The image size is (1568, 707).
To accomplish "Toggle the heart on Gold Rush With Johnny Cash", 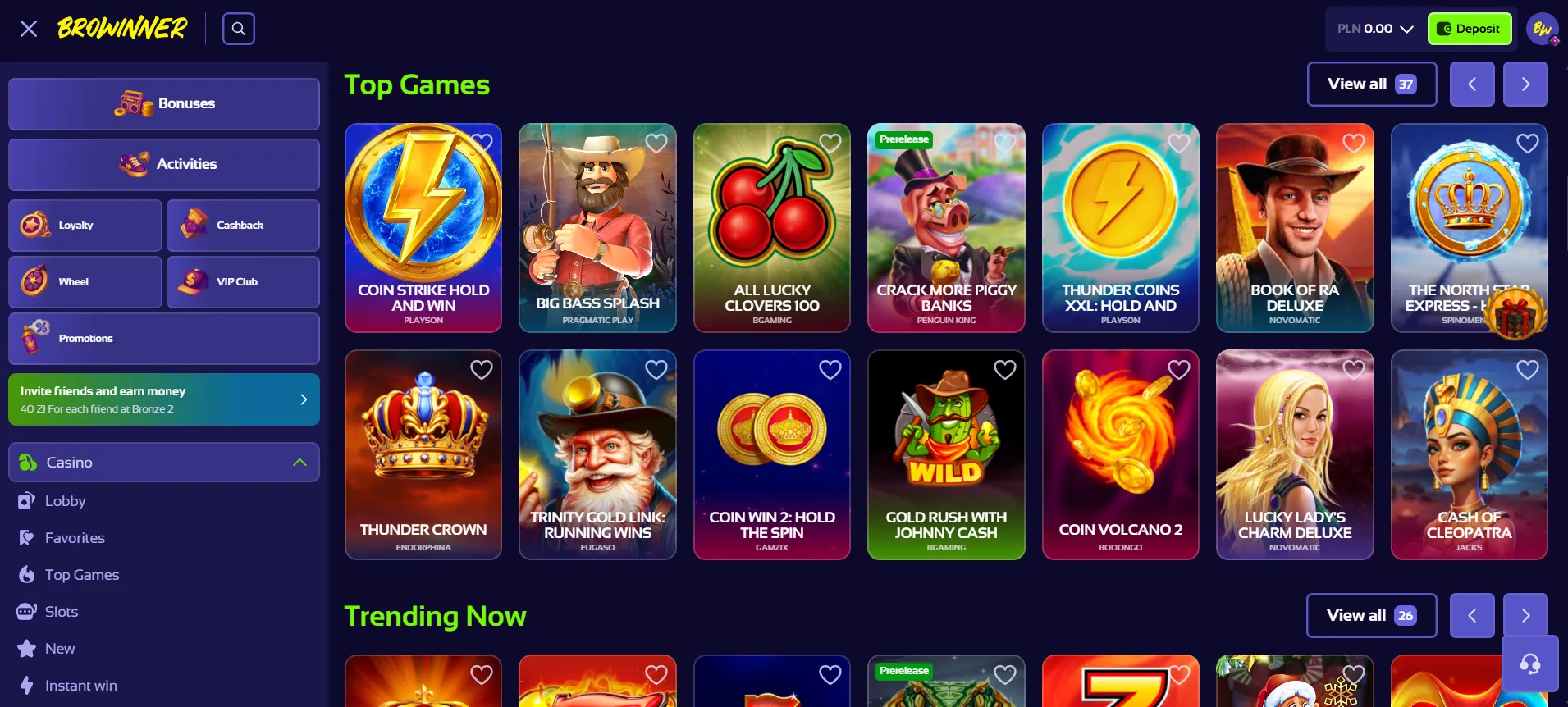I will point(1005,370).
